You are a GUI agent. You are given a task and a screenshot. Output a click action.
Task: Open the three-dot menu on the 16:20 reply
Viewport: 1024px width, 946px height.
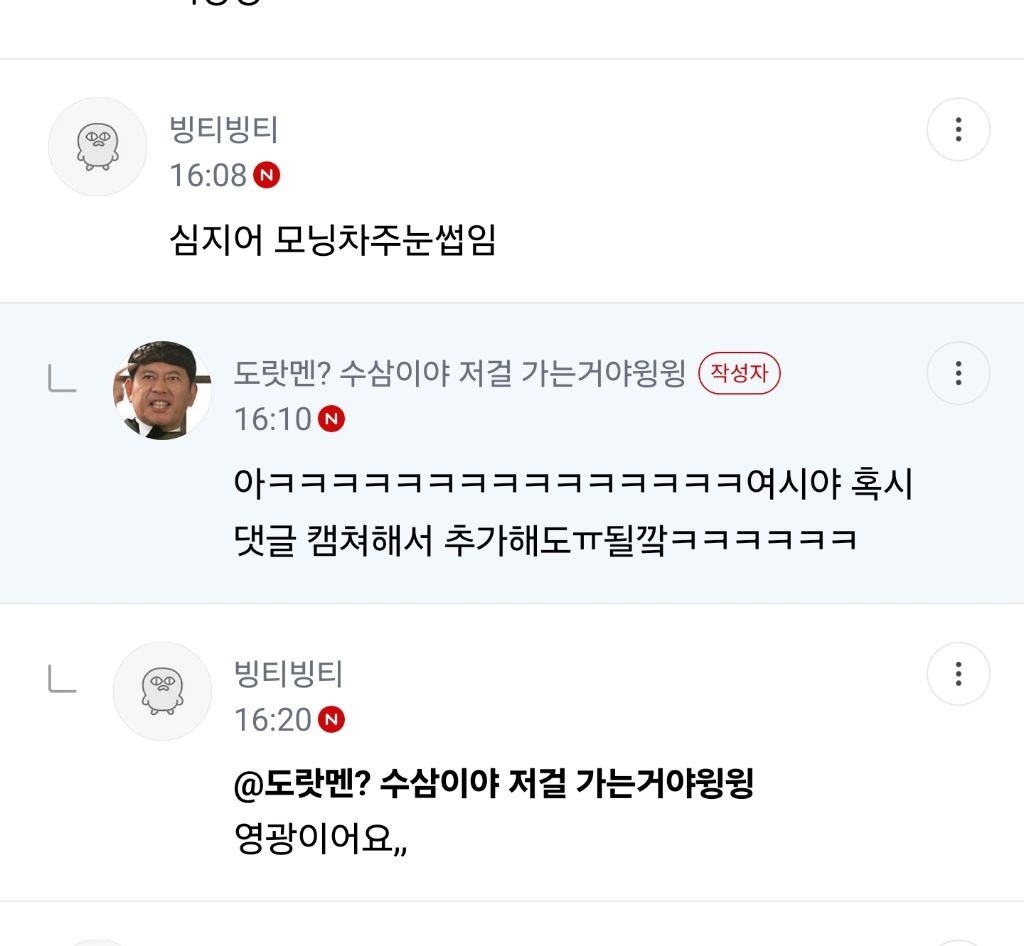click(x=958, y=674)
